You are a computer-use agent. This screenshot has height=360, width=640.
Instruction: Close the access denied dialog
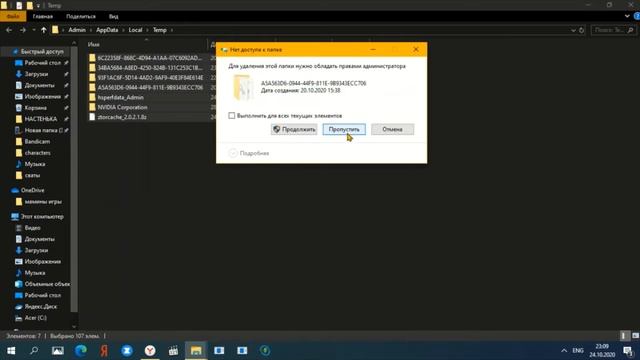point(416,49)
